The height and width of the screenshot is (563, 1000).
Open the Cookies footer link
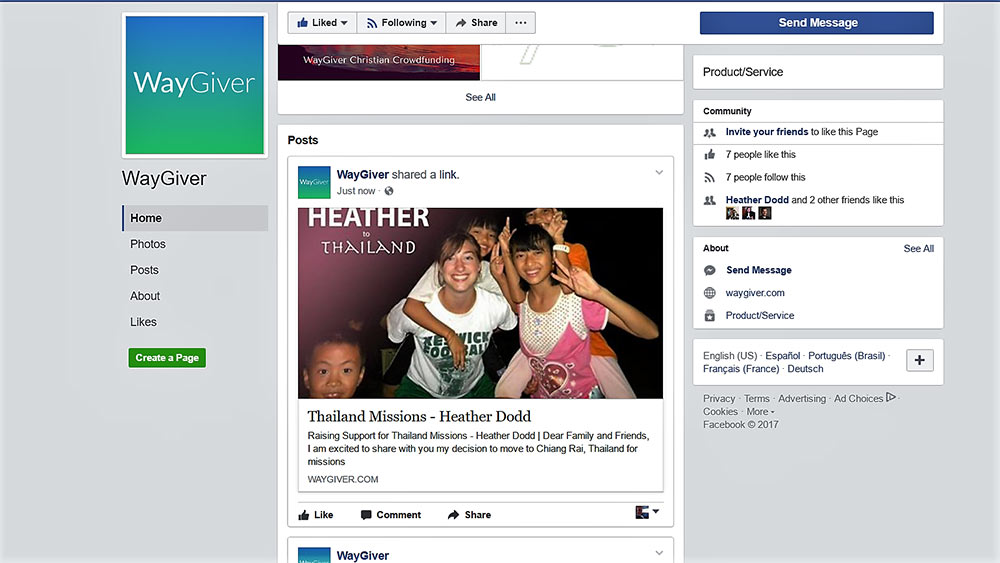coord(720,412)
